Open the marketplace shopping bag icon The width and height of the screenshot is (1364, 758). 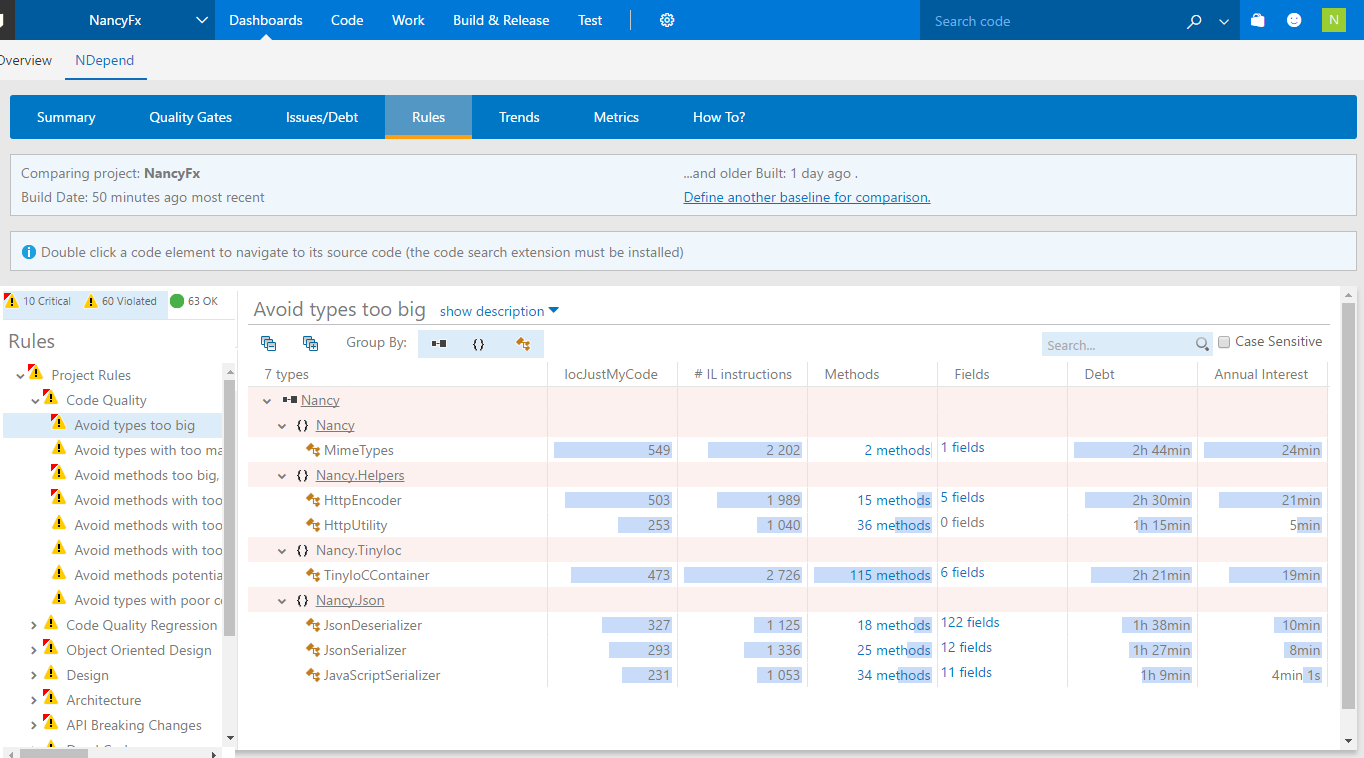click(x=1258, y=20)
